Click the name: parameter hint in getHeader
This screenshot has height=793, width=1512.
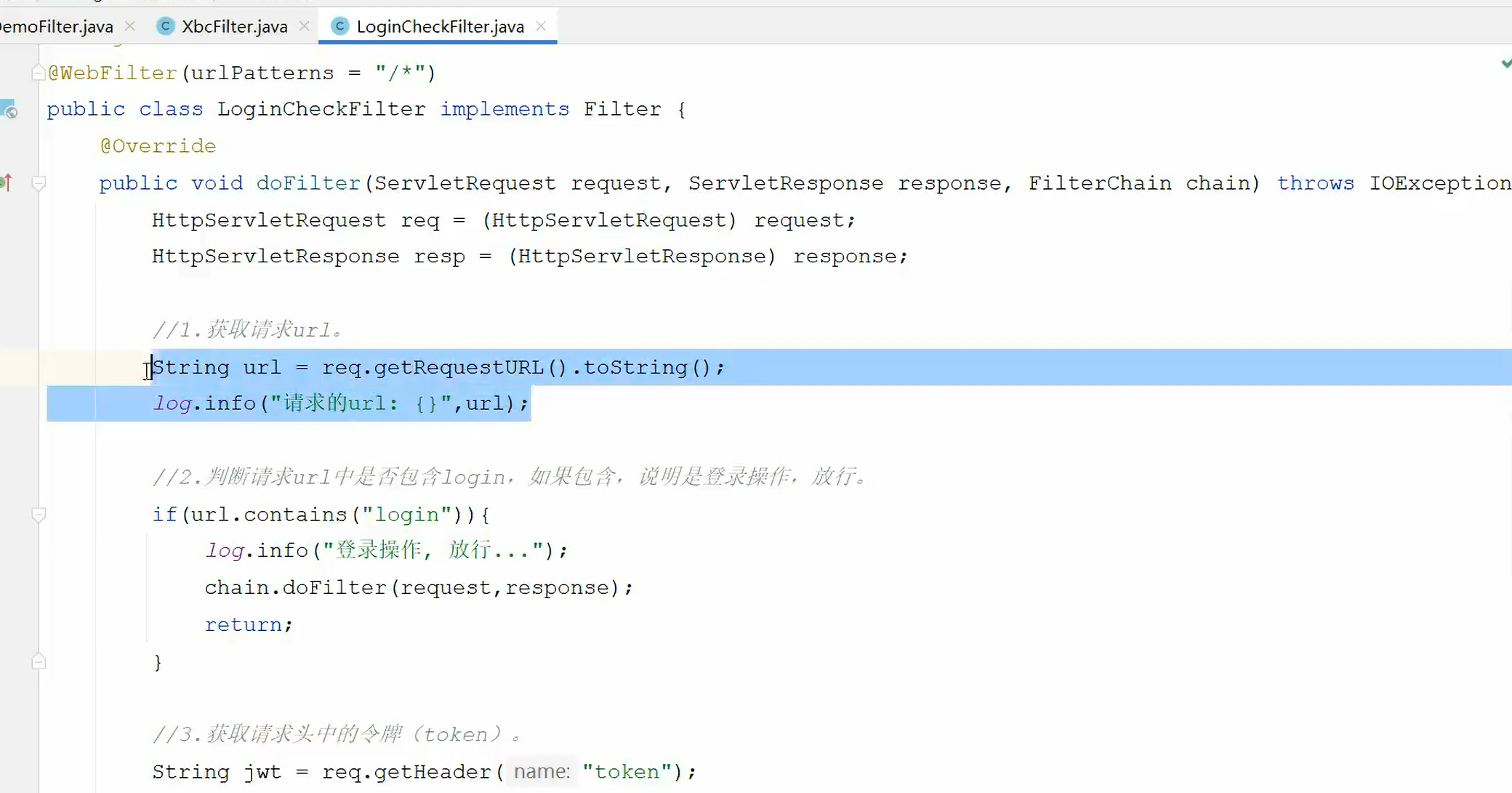pyautogui.click(x=542, y=771)
